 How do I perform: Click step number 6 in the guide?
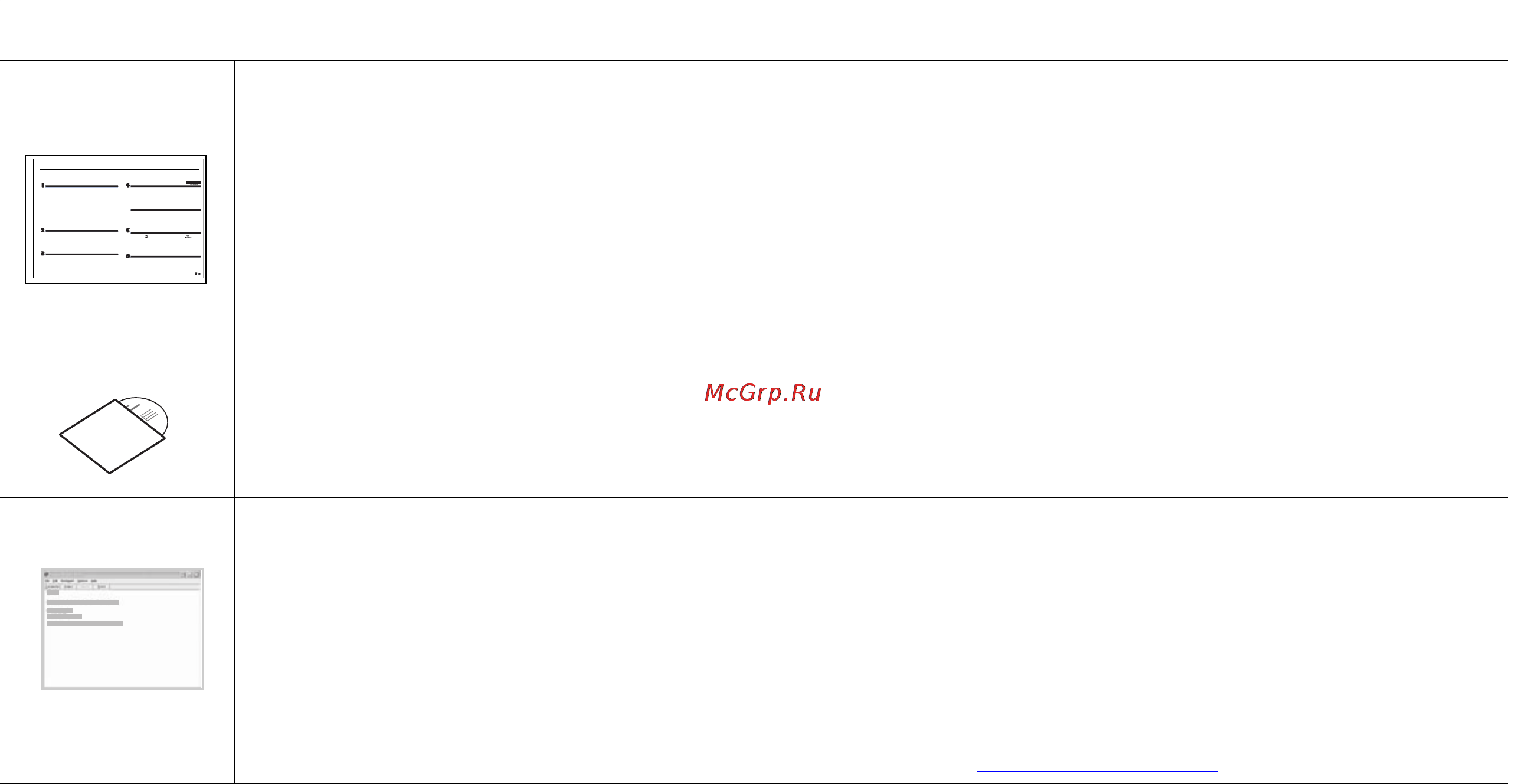click(127, 256)
